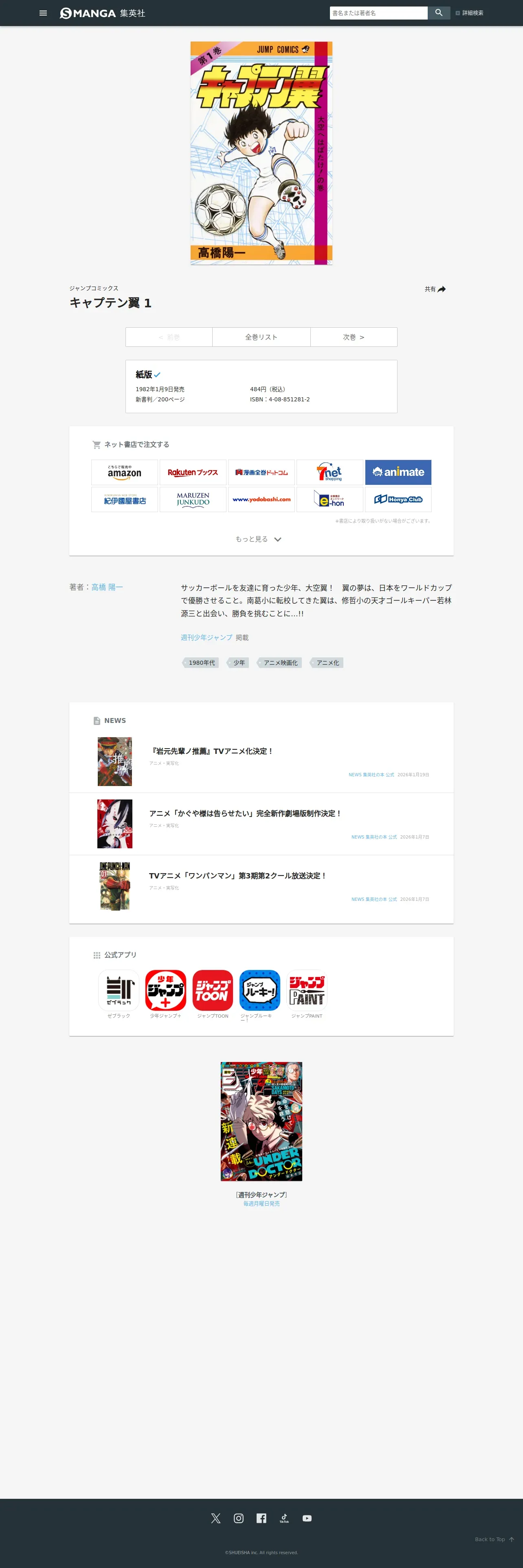Focus the book or author search field
Viewport: 523px width, 1568px height.
click(378, 13)
